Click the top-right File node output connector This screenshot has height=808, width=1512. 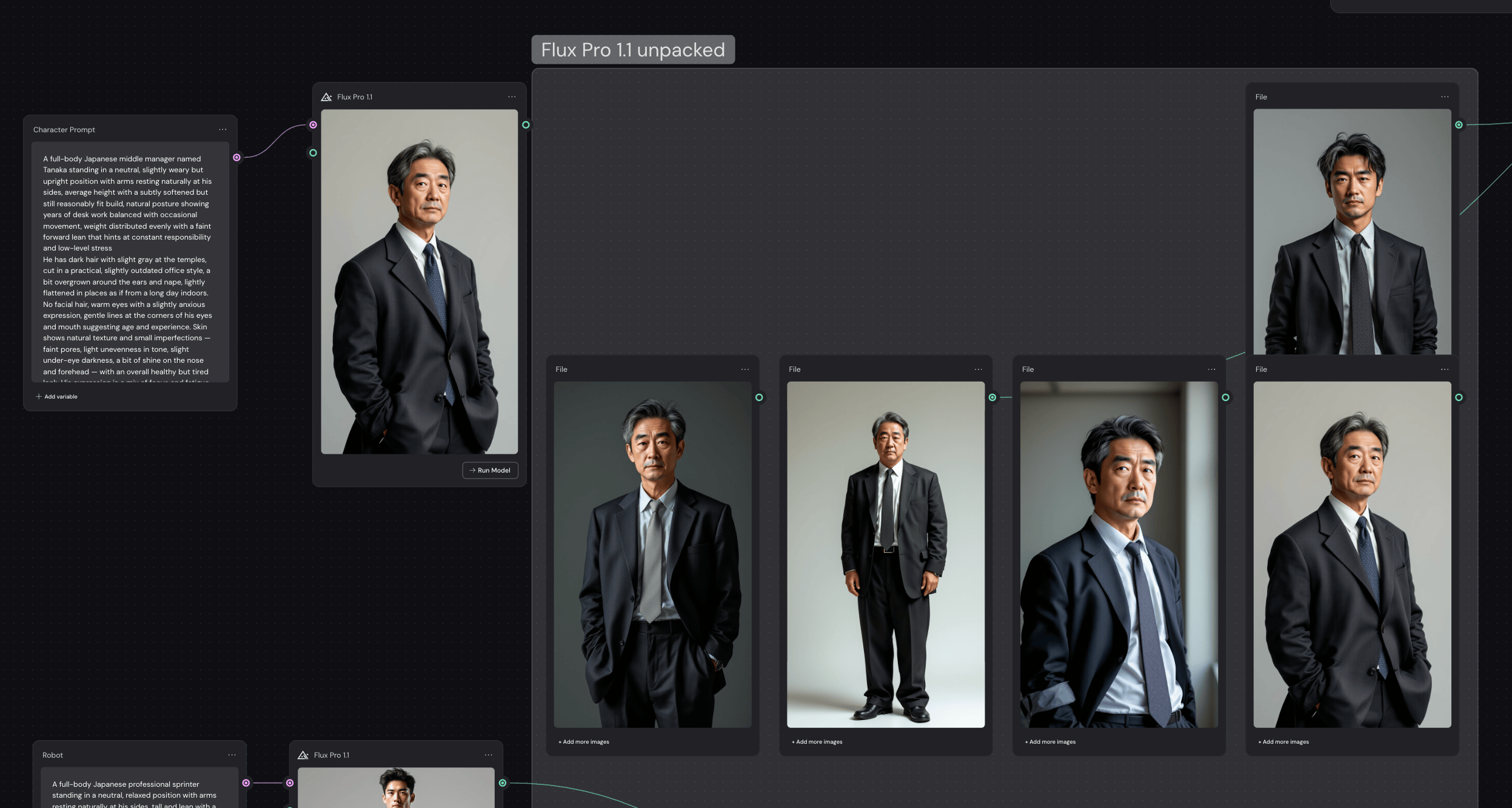[1459, 125]
